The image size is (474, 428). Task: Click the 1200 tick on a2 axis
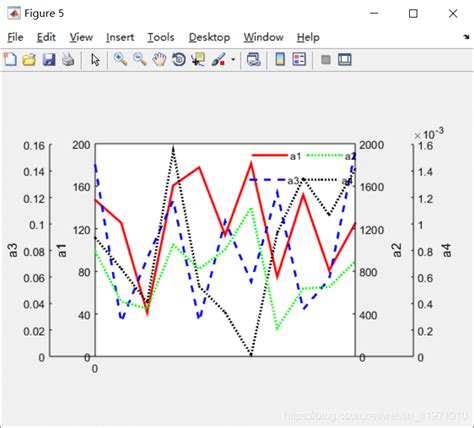point(372,230)
